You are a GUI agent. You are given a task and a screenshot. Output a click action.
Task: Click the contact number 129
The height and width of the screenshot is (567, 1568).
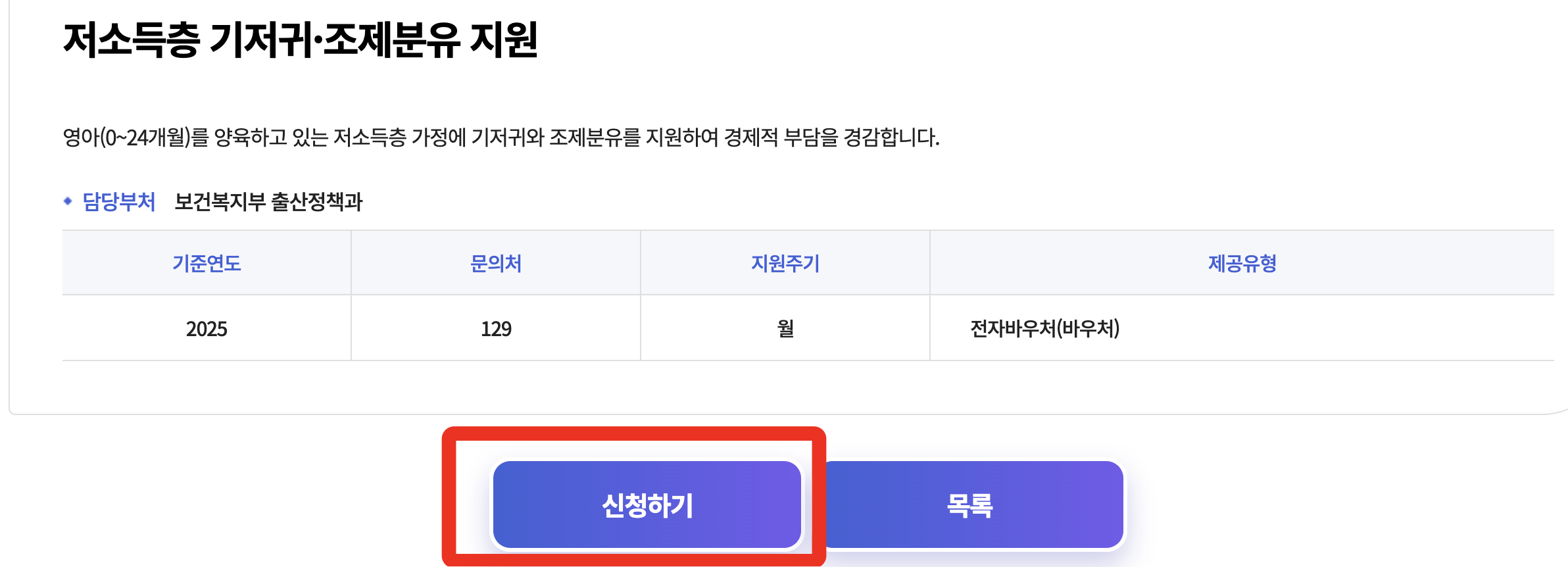[x=497, y=329]
